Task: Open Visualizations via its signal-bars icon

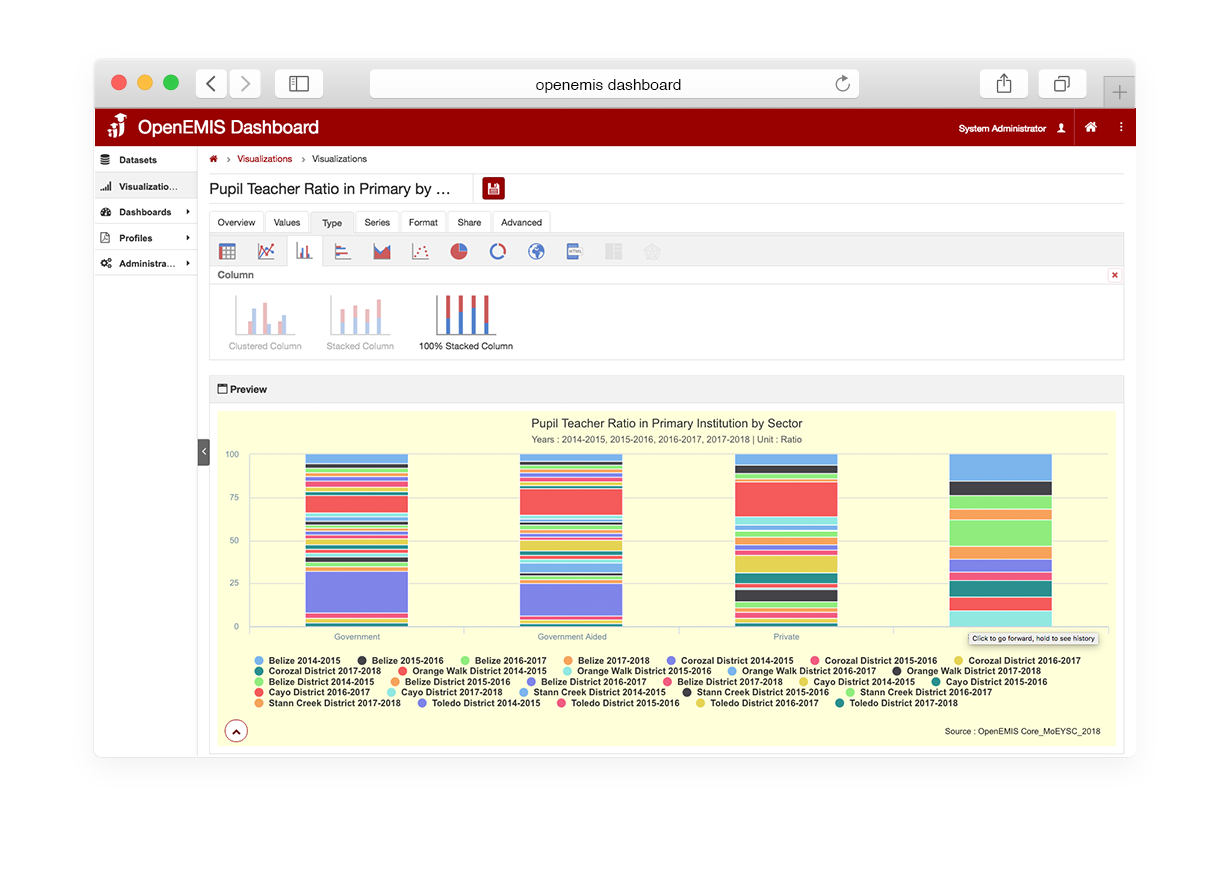Action: tap(106, 186)
